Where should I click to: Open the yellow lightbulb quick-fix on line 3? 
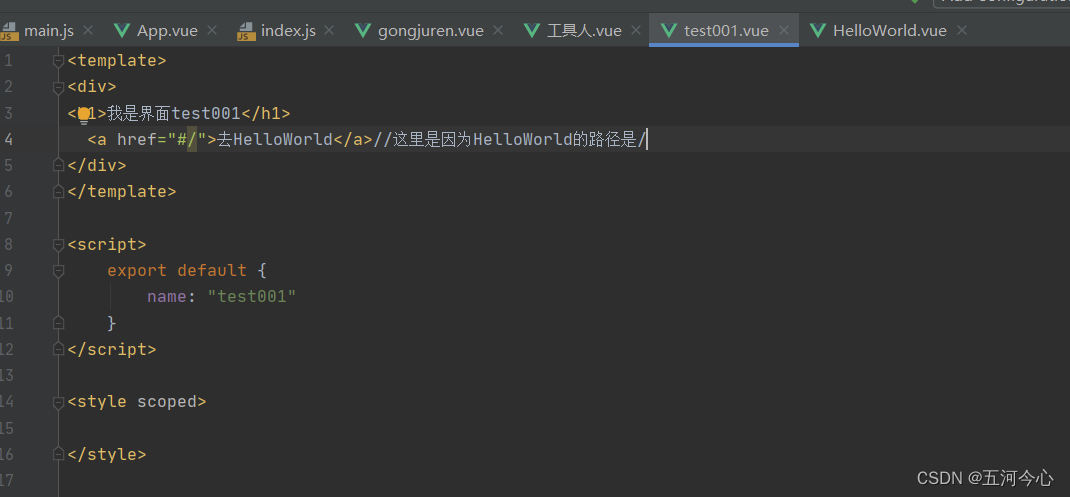pyautogui.click(x=84, y=115)
